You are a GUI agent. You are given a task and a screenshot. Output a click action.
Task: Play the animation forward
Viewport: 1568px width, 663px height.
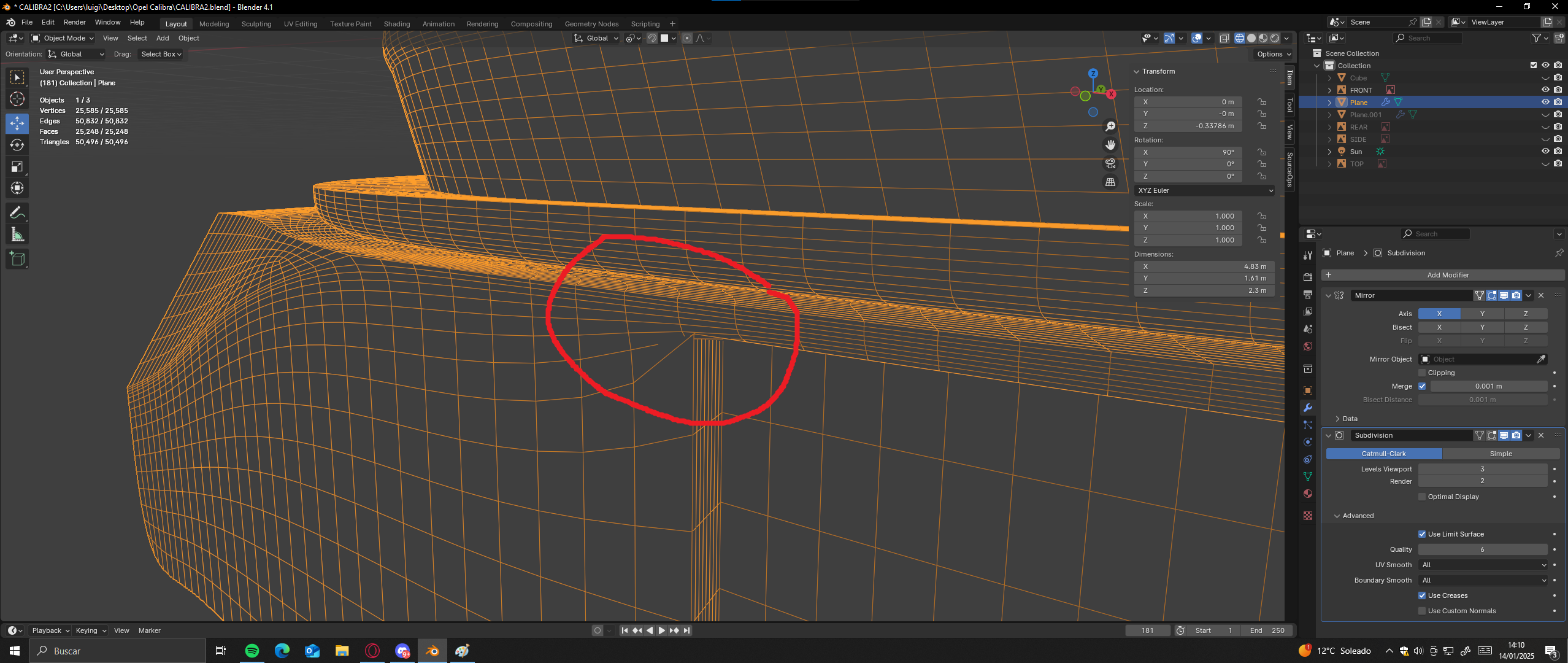661,630
